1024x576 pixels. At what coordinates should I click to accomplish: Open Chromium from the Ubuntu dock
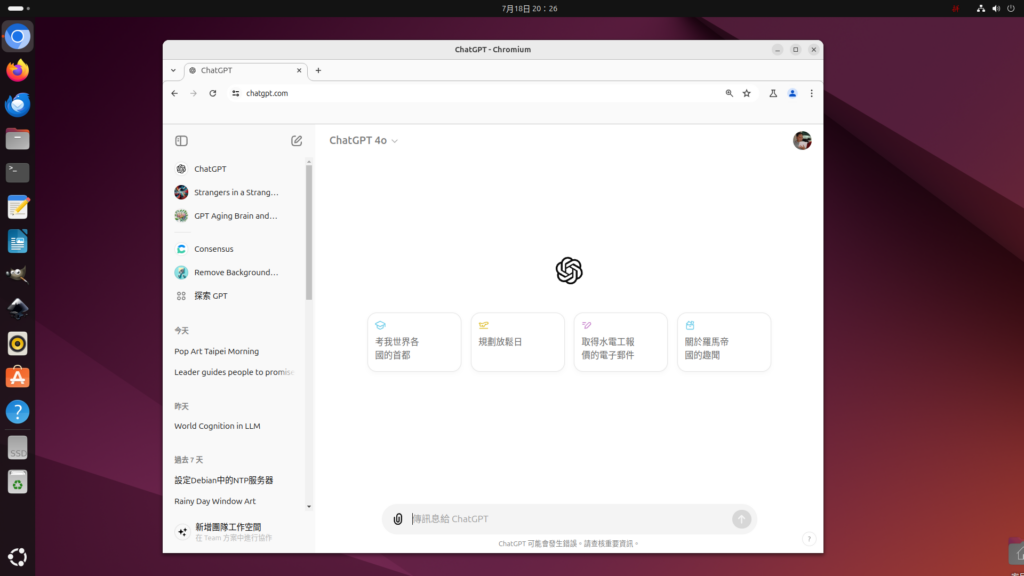click(x=18, y=37)
